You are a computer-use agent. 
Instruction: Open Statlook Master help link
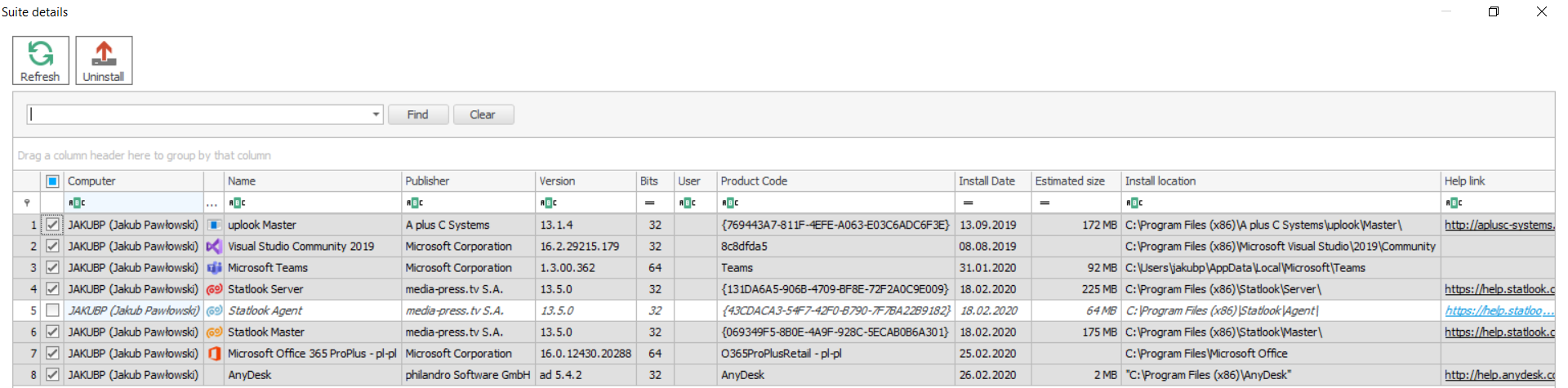point(1499,332)
